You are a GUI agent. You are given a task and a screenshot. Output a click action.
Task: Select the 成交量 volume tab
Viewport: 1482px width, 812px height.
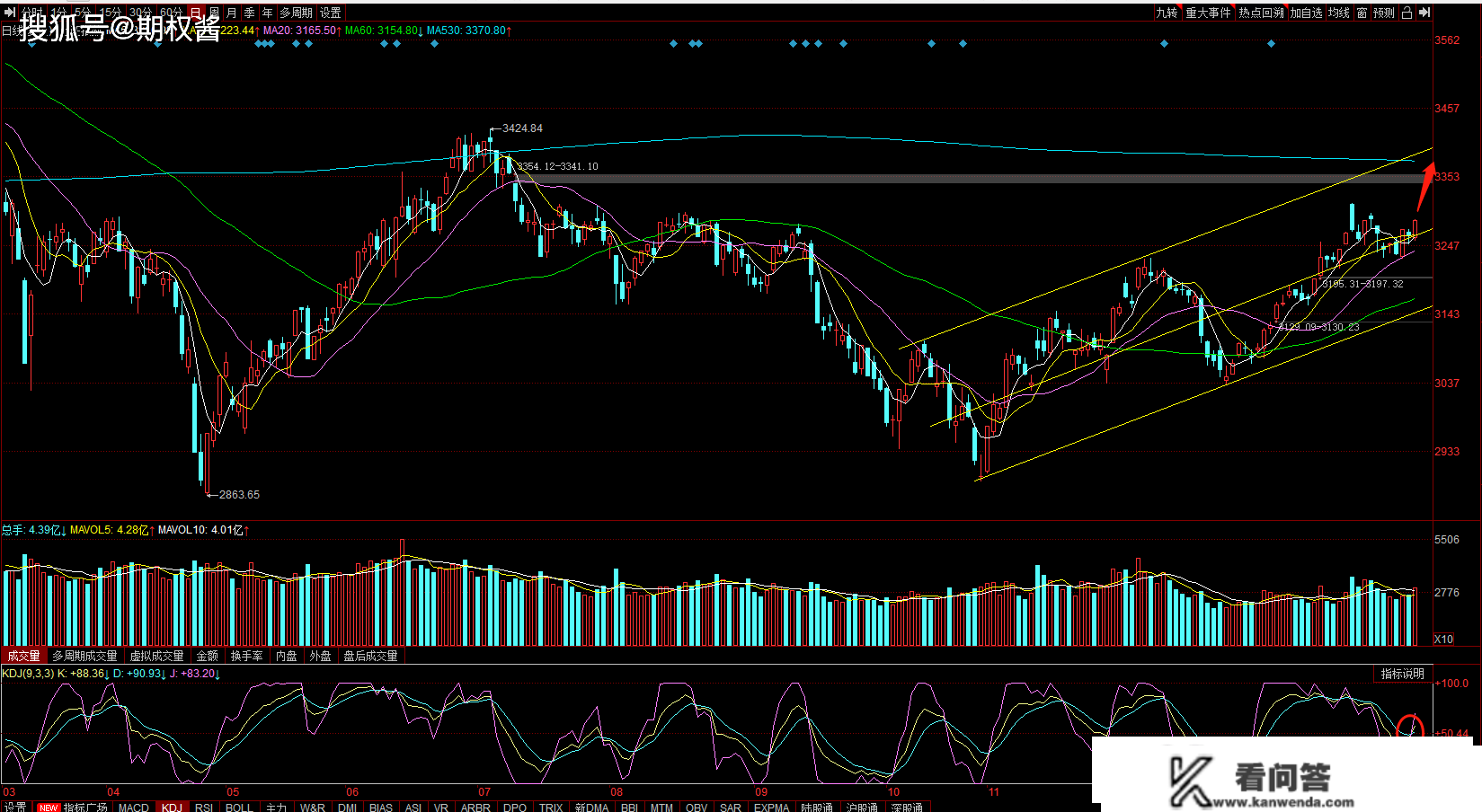pos(23,656)
